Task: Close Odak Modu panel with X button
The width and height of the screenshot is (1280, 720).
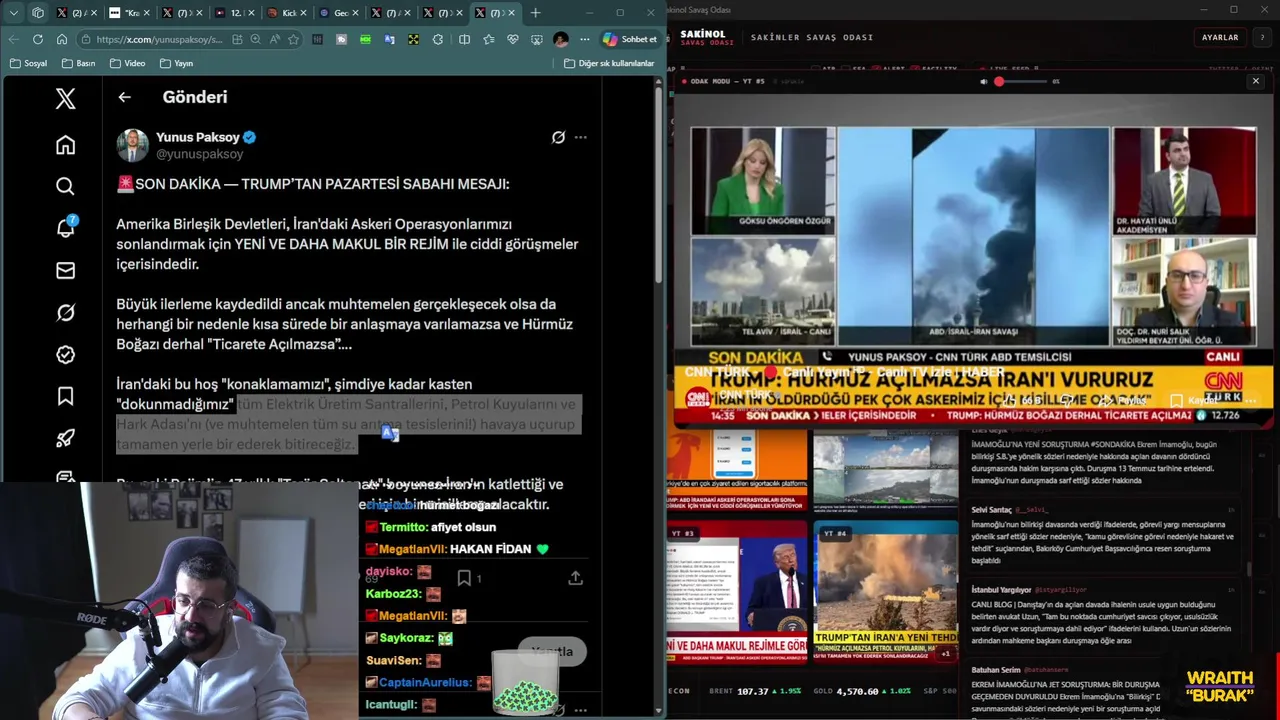Action: tap(1256, 81)
